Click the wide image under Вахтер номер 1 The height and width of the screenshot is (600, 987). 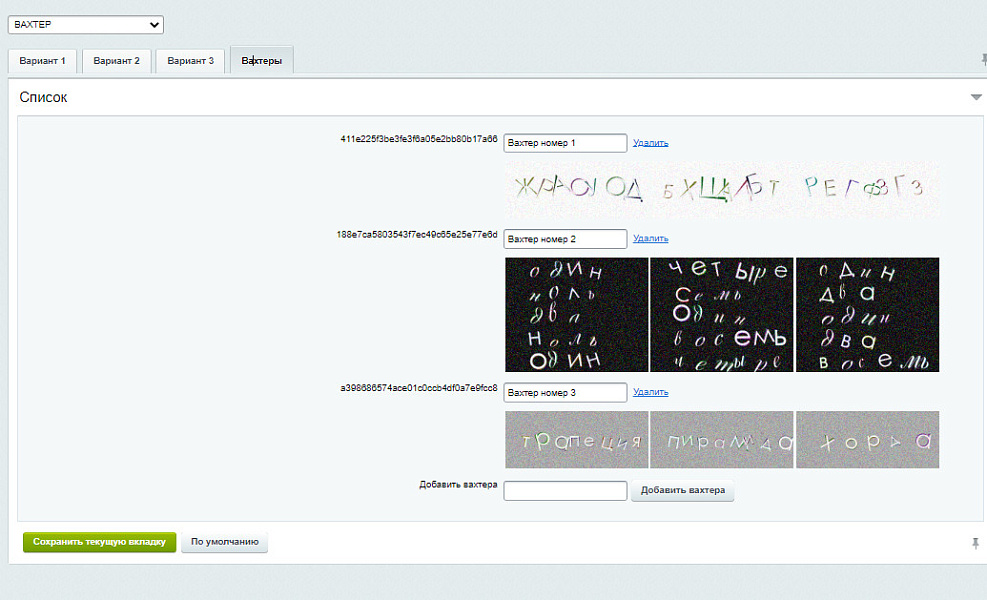[722, 189]
